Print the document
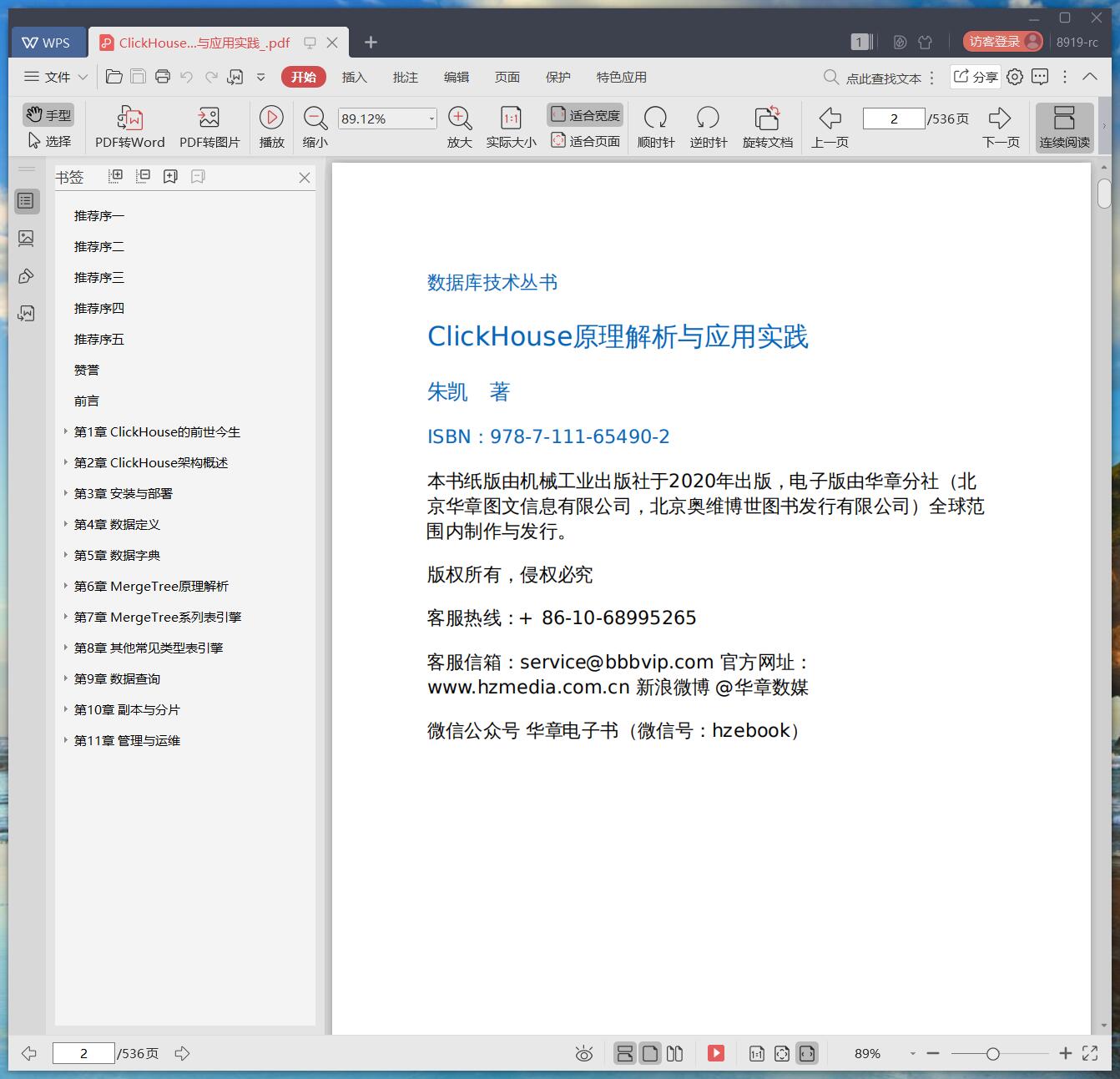Screen dimensions: 1120x1079 coord(163,77)
